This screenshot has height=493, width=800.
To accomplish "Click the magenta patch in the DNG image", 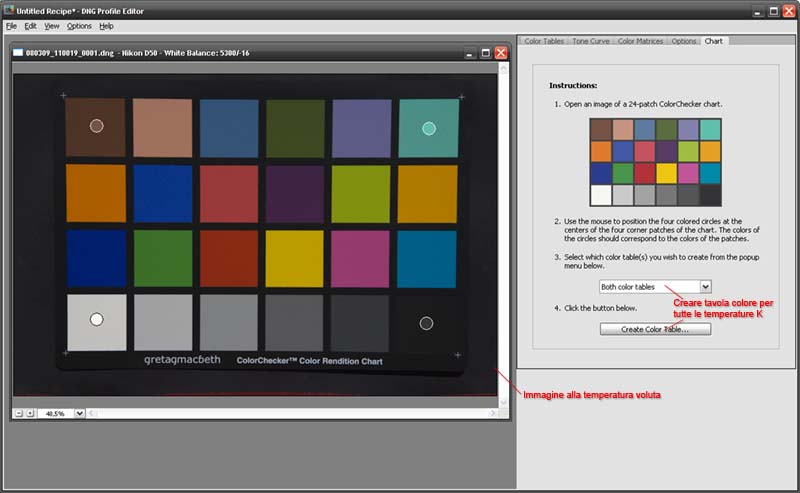I will pos(360,259).
